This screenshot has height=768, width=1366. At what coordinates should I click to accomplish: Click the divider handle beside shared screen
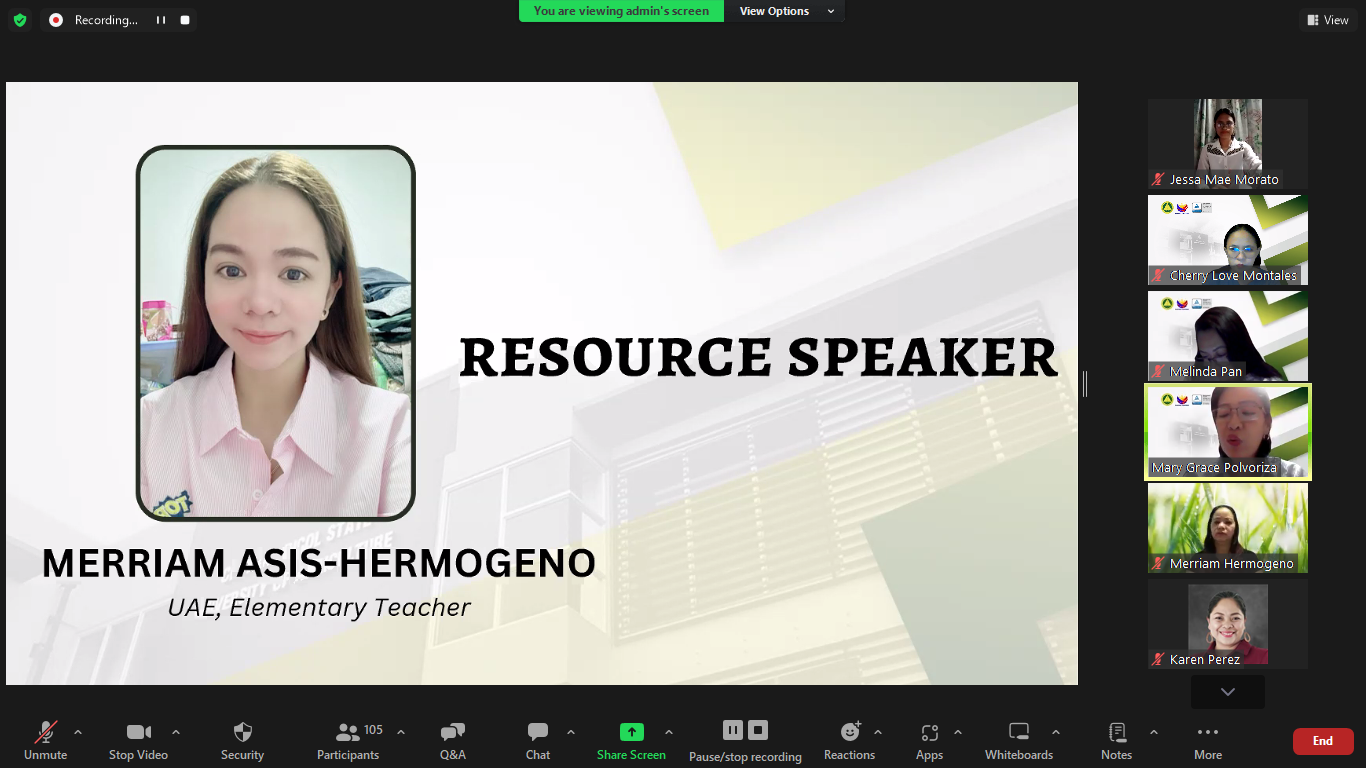tap(1085, 383)
